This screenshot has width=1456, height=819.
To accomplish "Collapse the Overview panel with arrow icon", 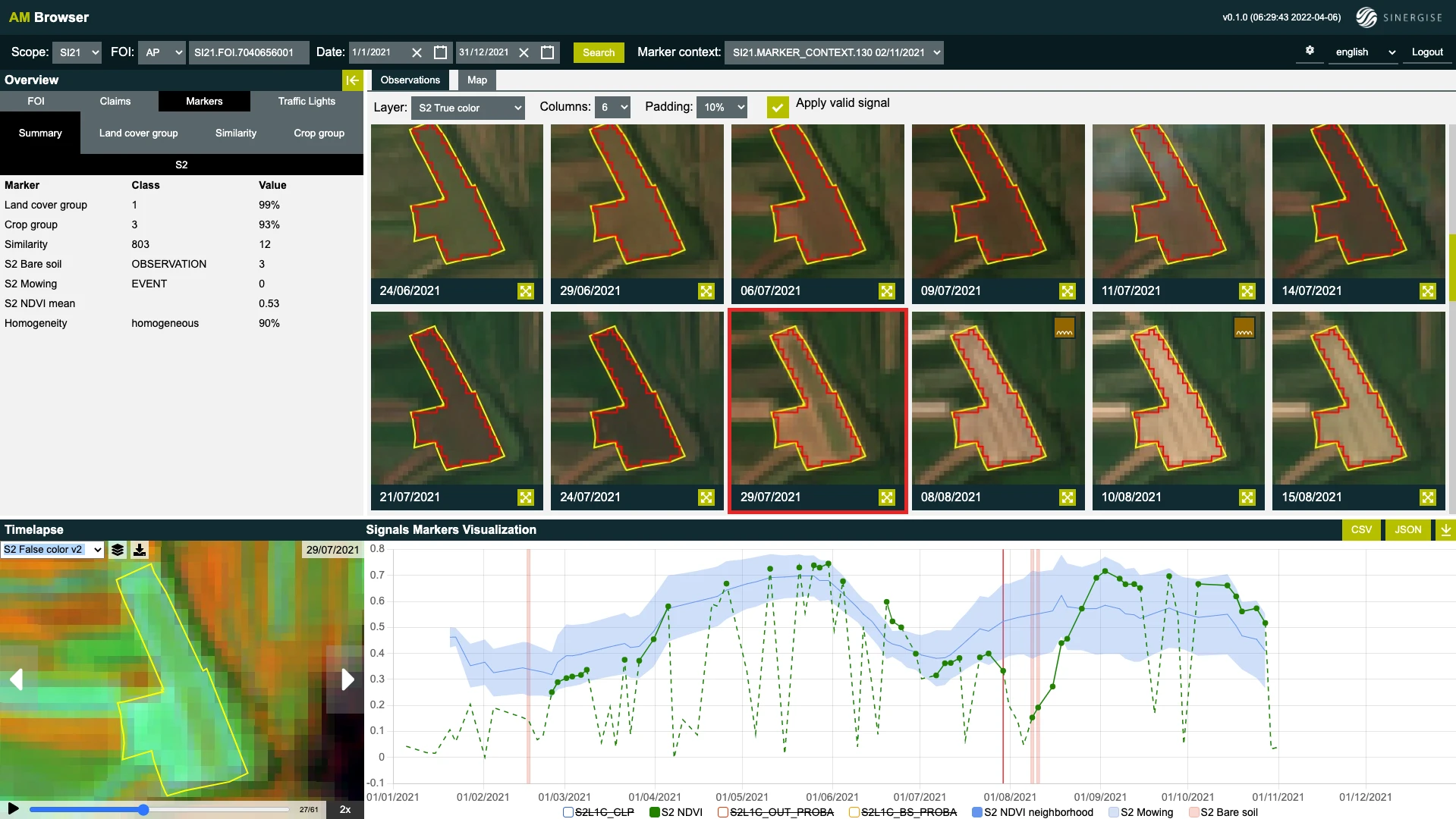I will (x=352, y=80).
